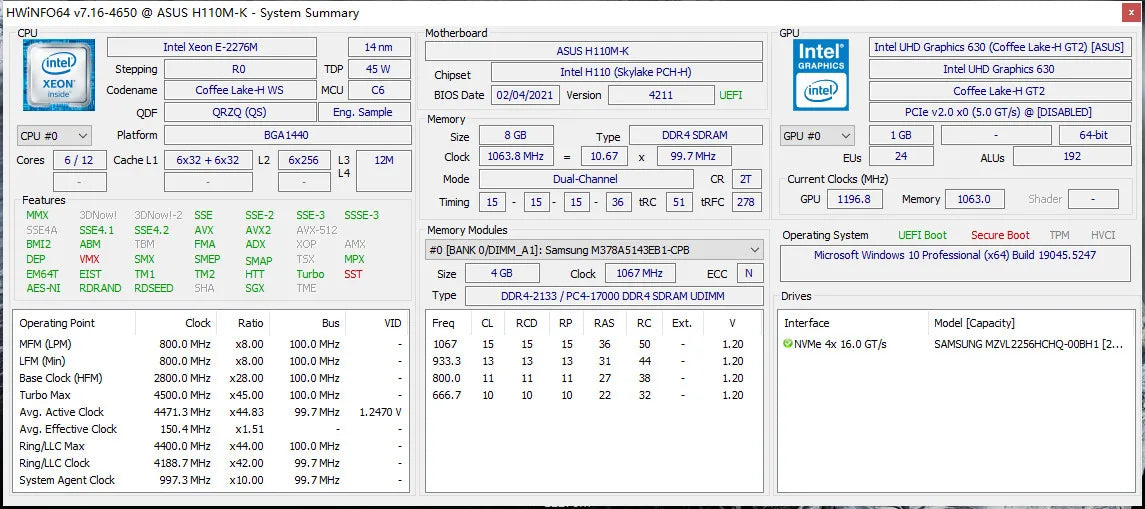Click the SGX feature label
Image resolution: width=1145 pixels, height=509 pixels.
[255, 288]
